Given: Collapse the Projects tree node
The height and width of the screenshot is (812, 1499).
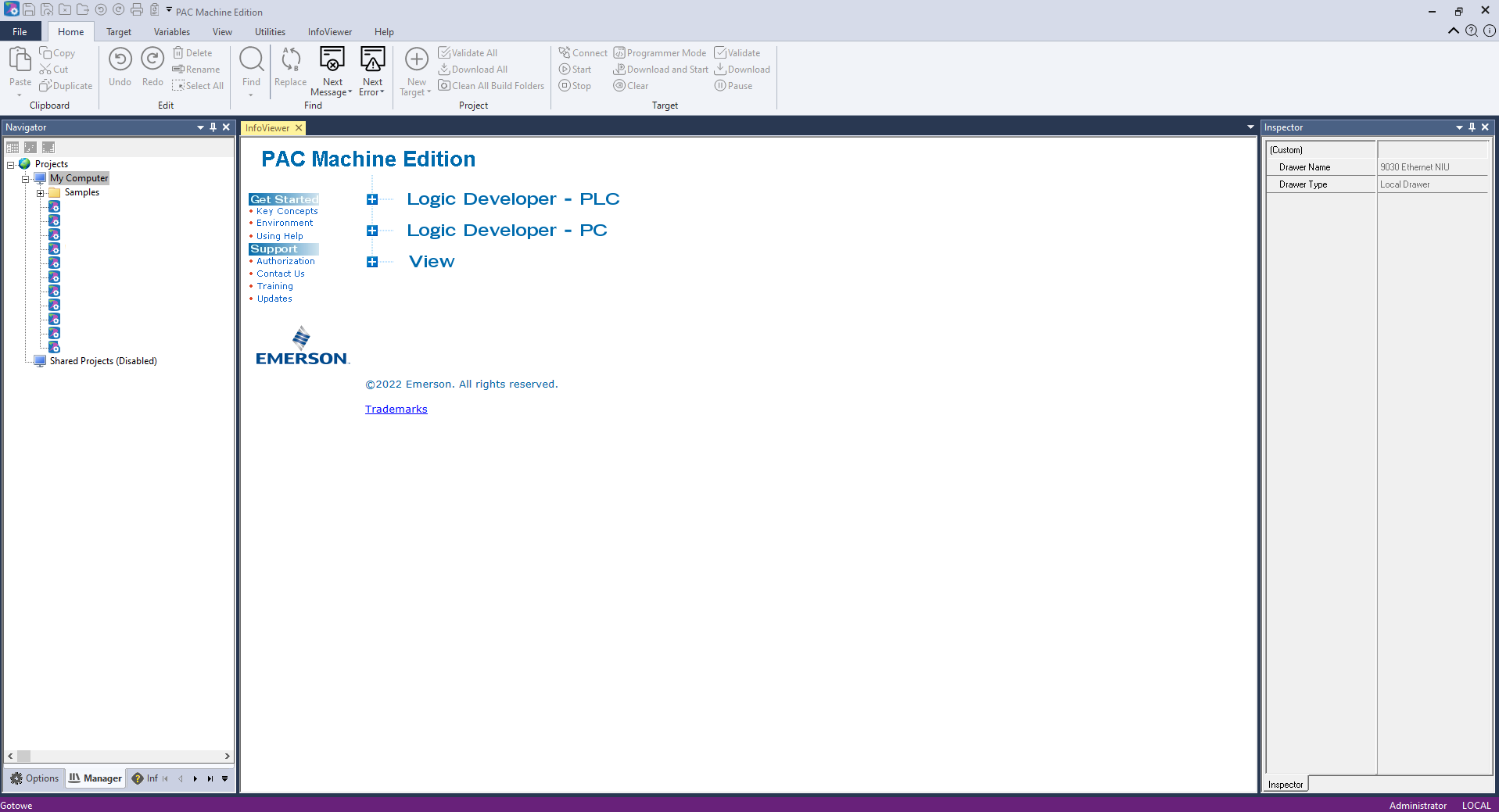Looking at the screenshot, I should [11, 165].
